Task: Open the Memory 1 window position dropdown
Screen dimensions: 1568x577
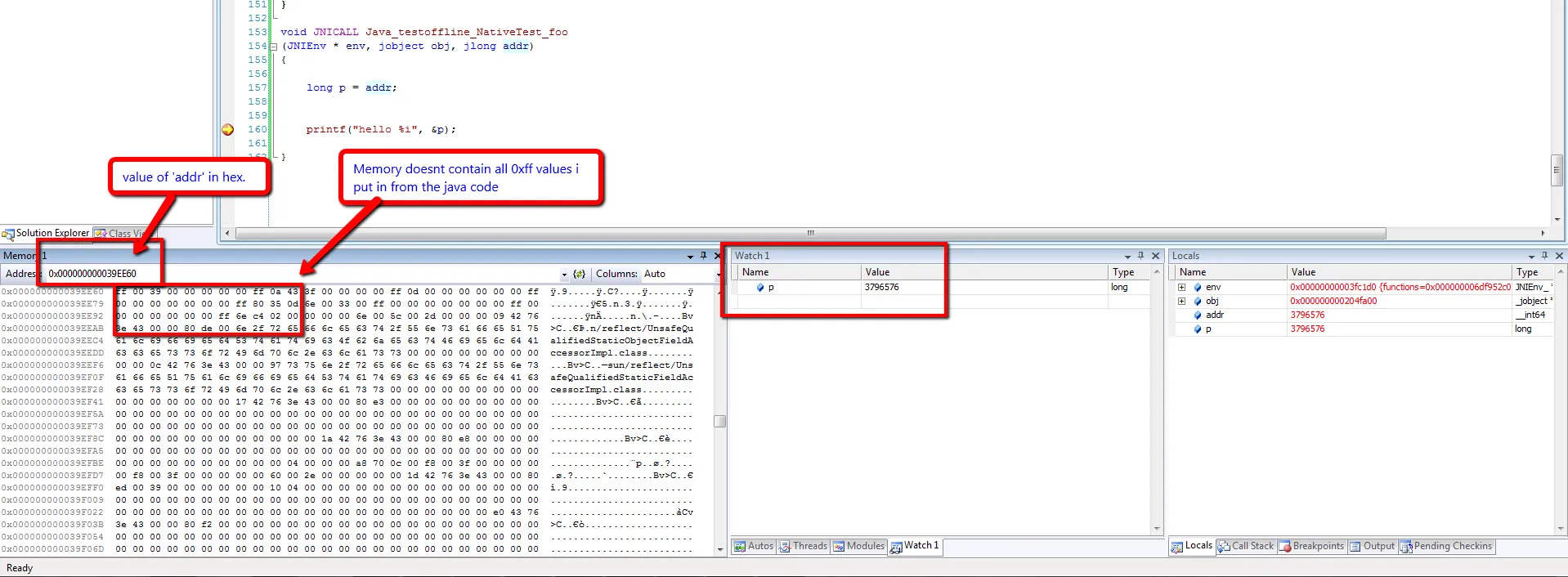Action: [690, 257]
